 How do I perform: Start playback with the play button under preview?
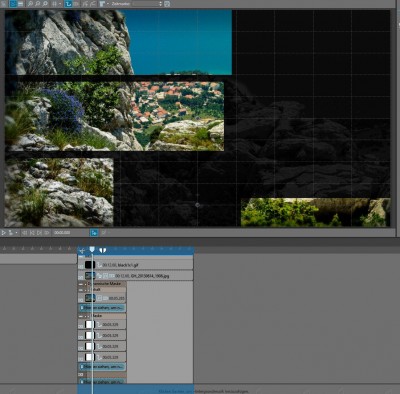4,233
